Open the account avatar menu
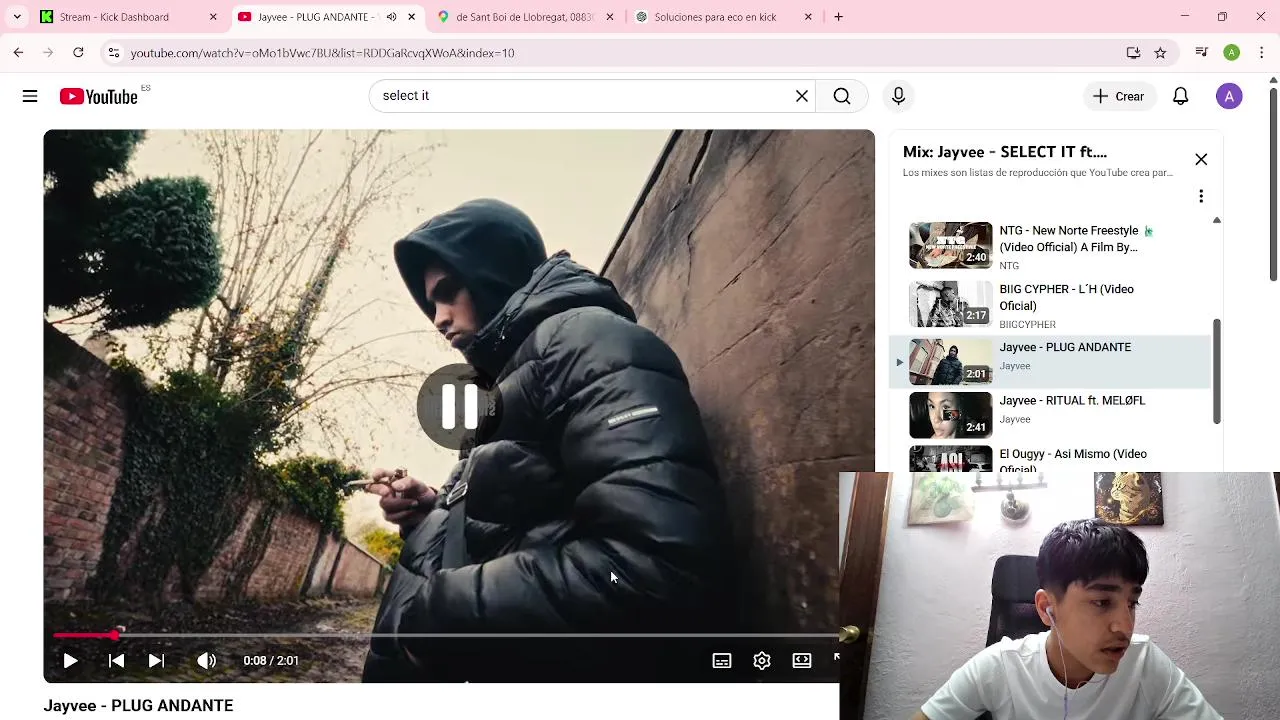 (x=1229, y=96)
